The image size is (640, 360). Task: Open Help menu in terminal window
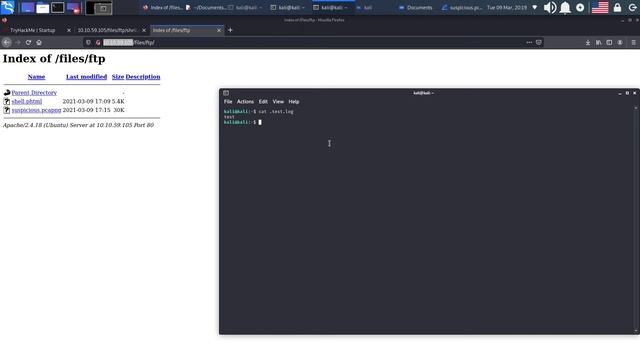click(x=294, y=102)
